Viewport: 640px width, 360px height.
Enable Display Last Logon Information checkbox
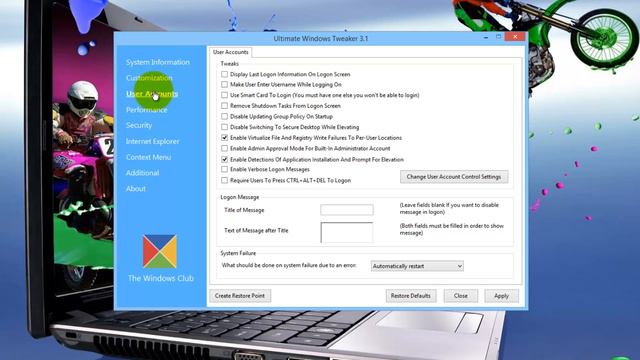(x=224, y=74)
